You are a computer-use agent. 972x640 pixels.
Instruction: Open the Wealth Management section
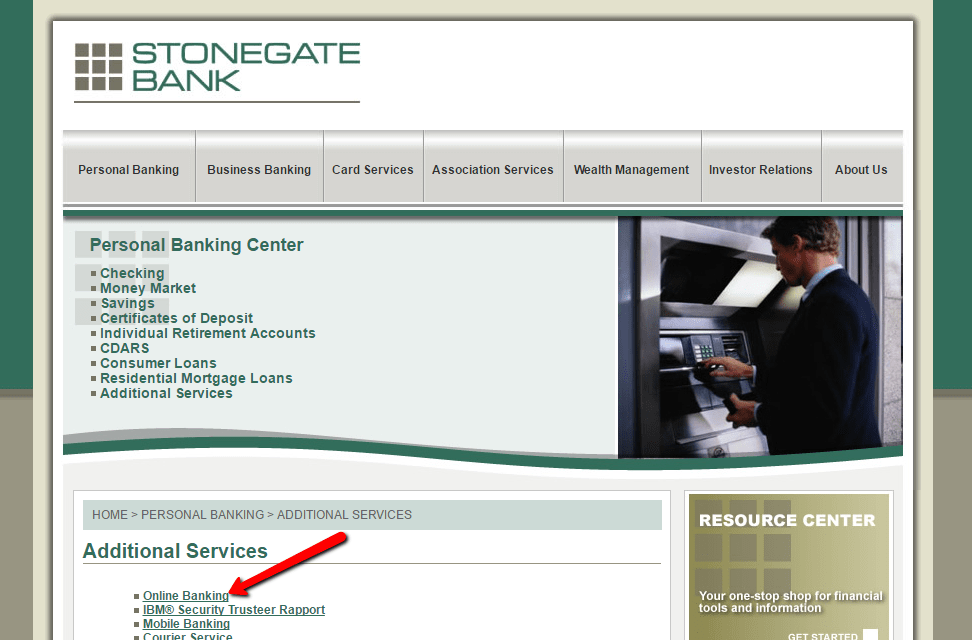point(631,169)
